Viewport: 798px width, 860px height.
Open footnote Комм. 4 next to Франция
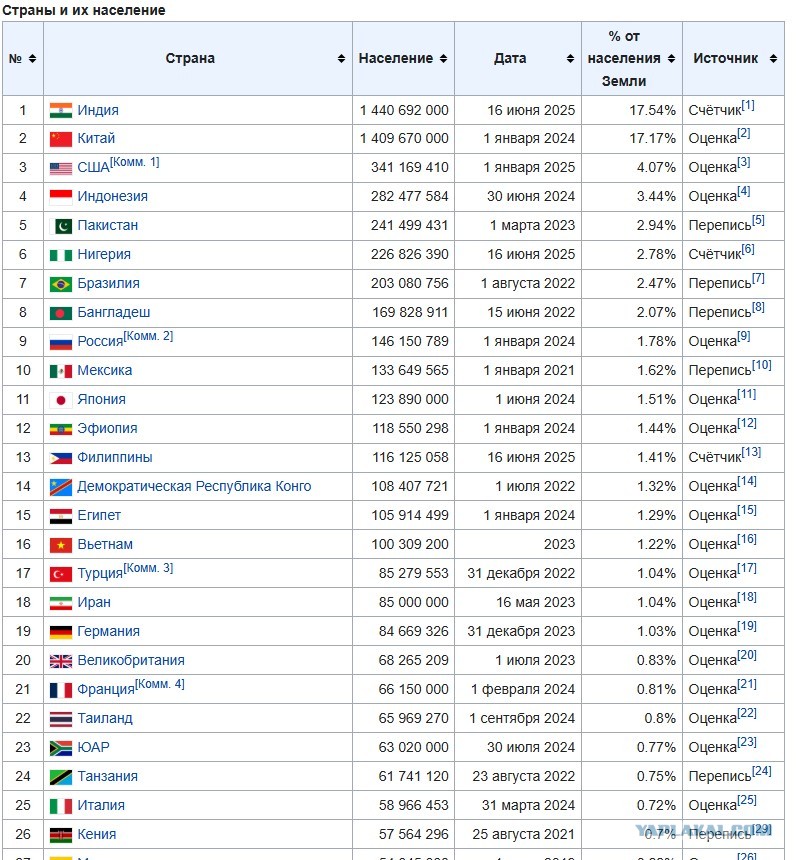pyautogui.click(x=160, y=684)
